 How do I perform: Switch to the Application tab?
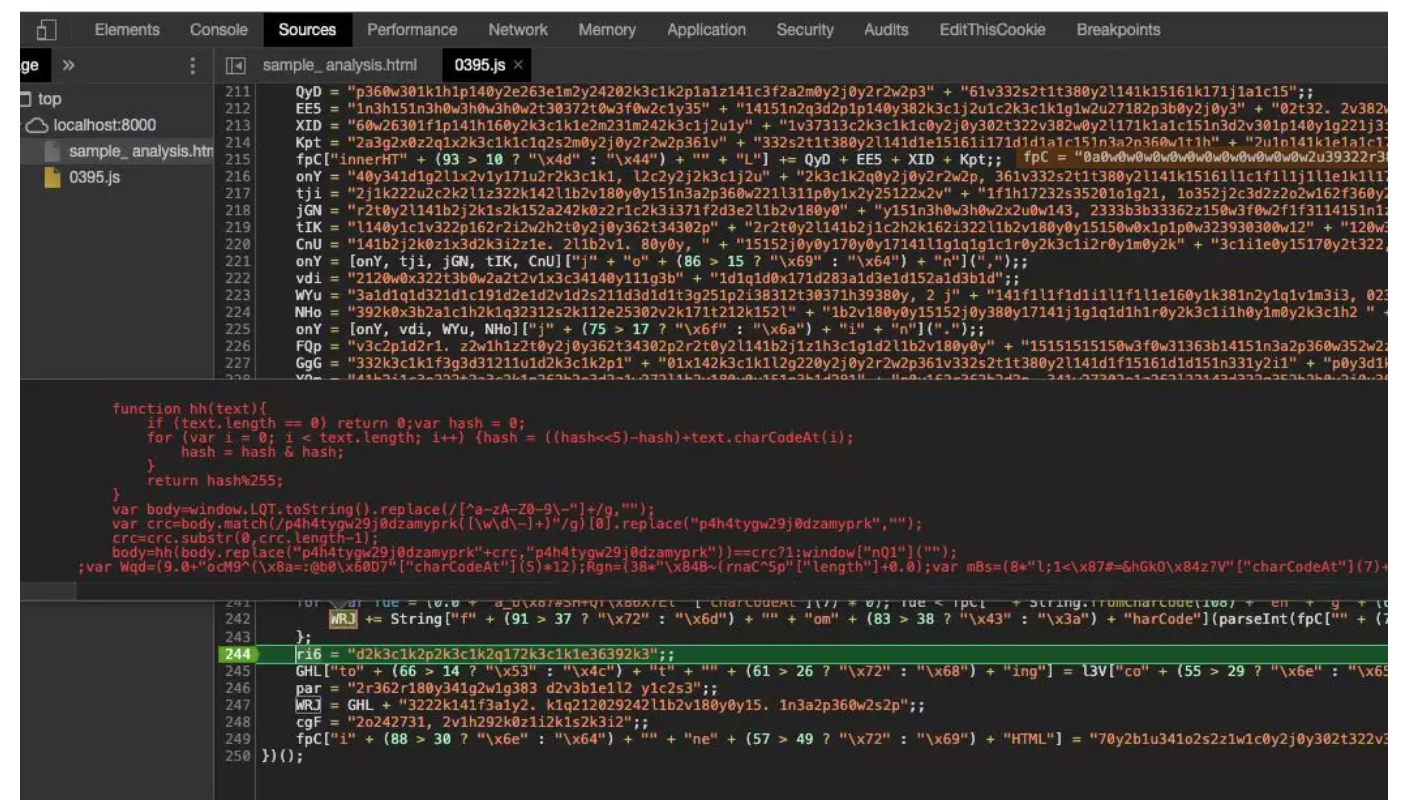click(x=706, y=30)
